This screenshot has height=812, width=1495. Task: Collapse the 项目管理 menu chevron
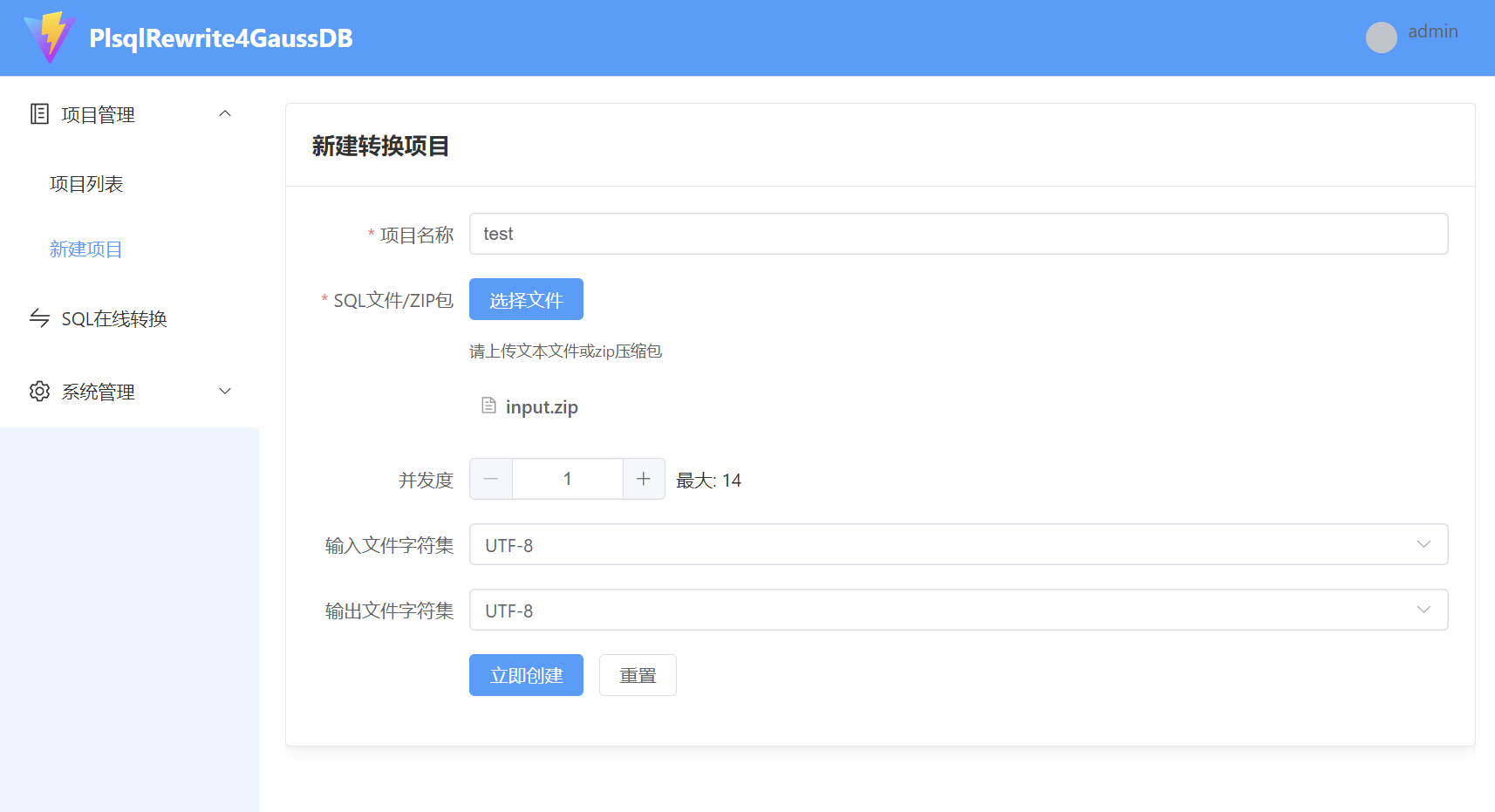coord(225,113)
